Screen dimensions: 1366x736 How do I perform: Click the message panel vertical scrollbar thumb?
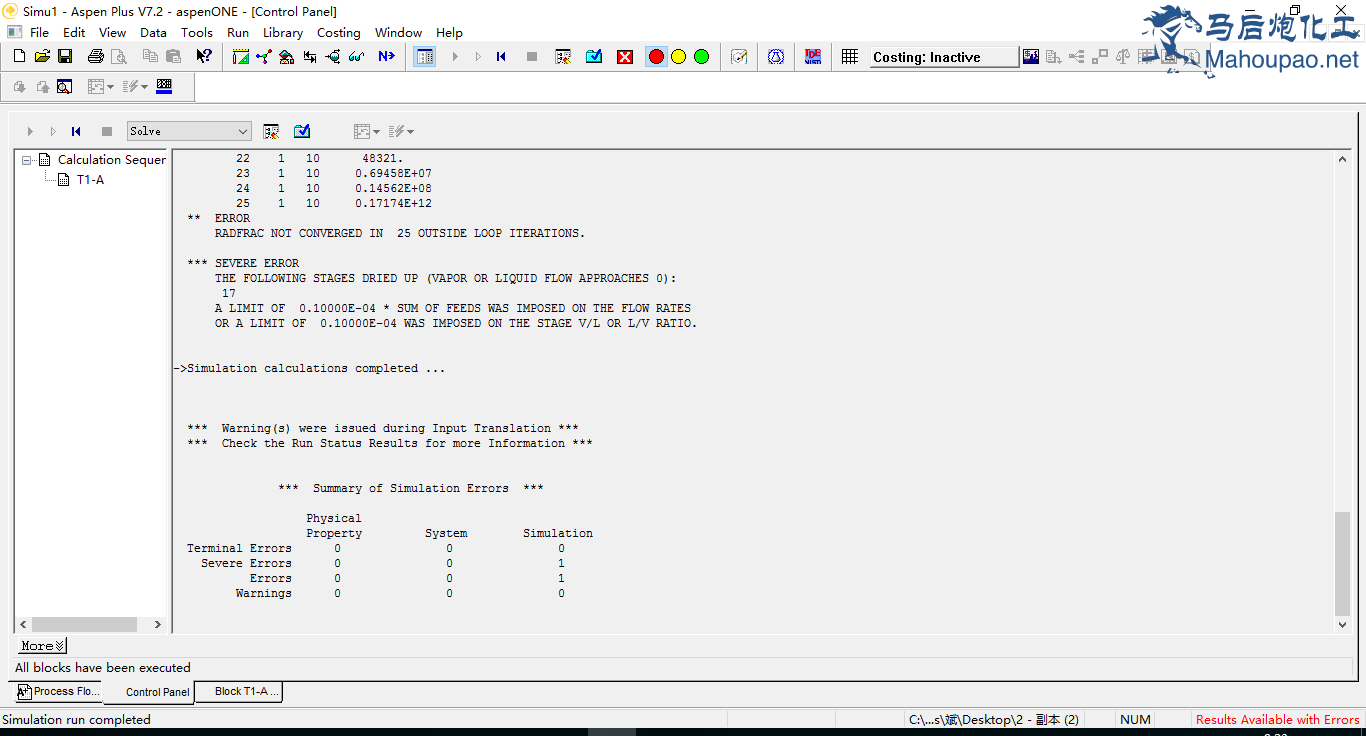(x=1343, y=563)
